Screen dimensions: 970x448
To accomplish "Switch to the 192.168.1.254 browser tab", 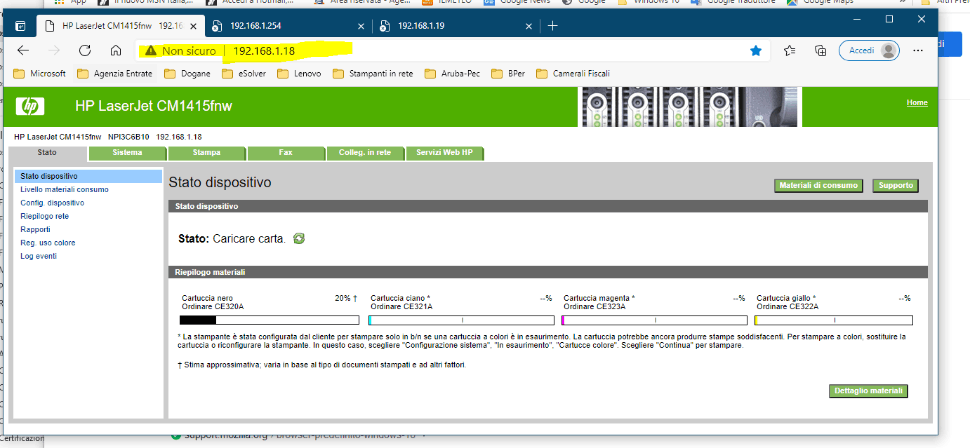I will click(288, 26).
